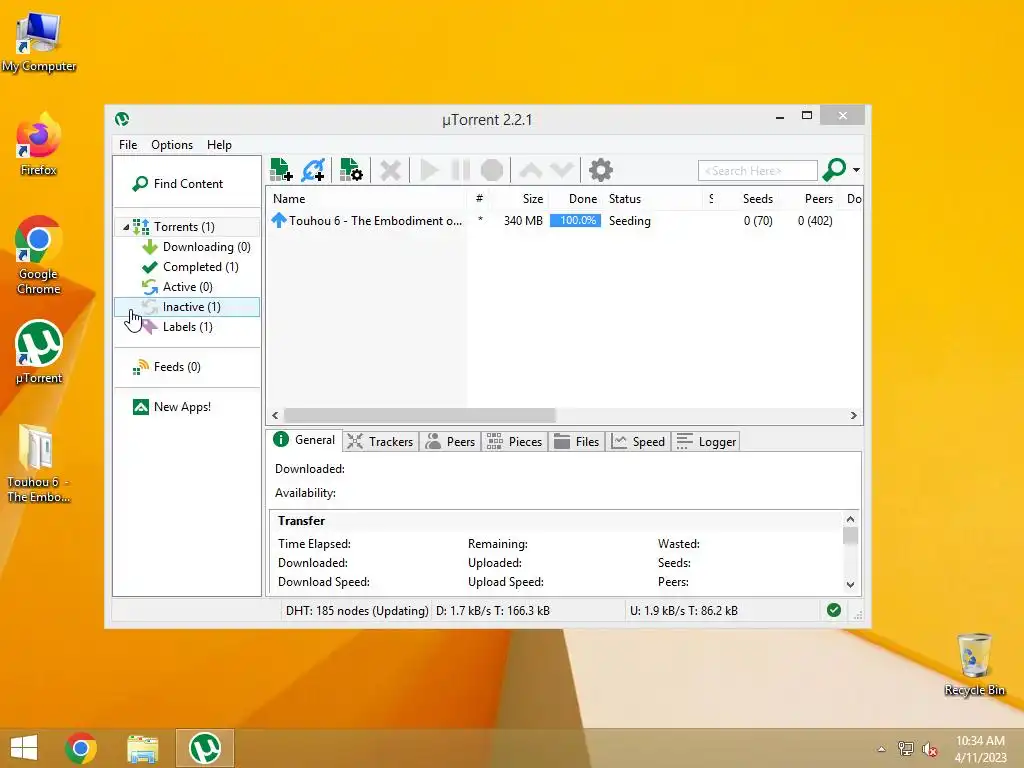Click the Pause torrent icon
Image resolution: width=1024 pixels, height=768 pixels.
[x=460, y=170]
